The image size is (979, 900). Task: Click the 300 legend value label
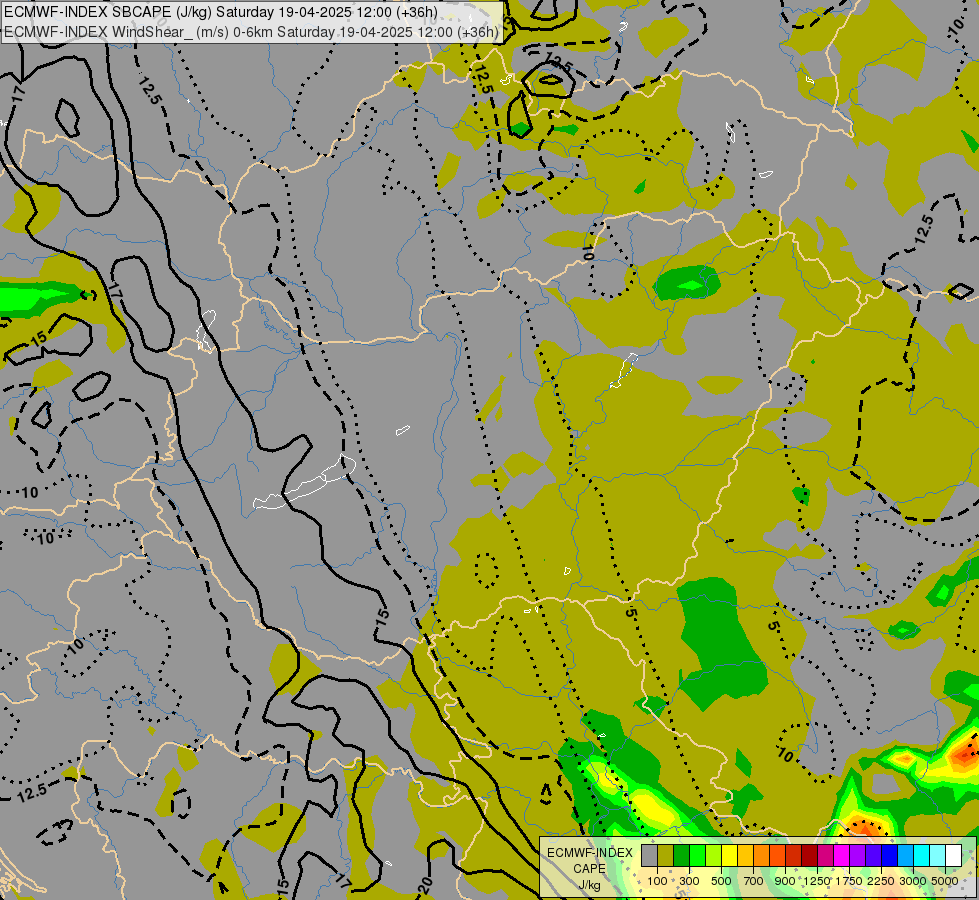point(689,881)
